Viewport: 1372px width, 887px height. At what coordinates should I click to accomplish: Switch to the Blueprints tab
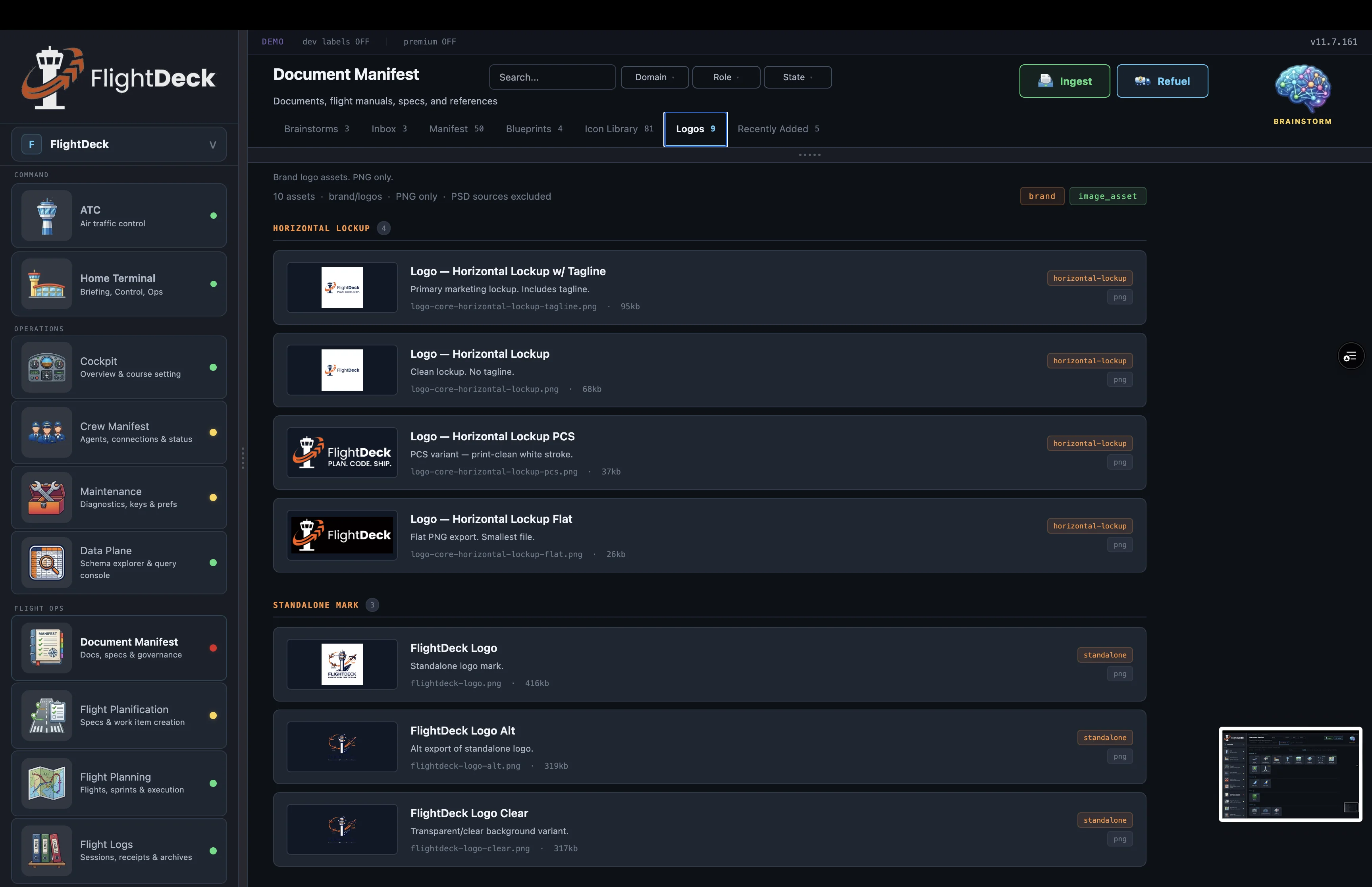[528, 128]
